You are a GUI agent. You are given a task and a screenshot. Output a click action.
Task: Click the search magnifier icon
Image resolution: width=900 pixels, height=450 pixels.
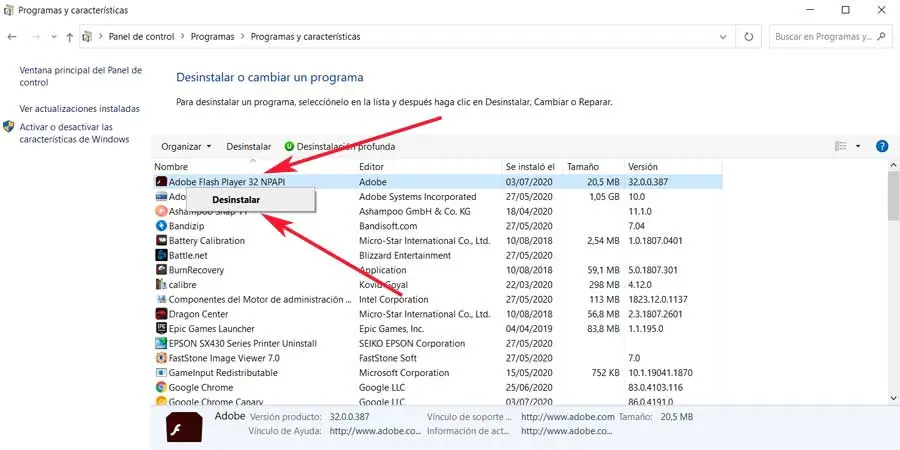pos(882,37)
